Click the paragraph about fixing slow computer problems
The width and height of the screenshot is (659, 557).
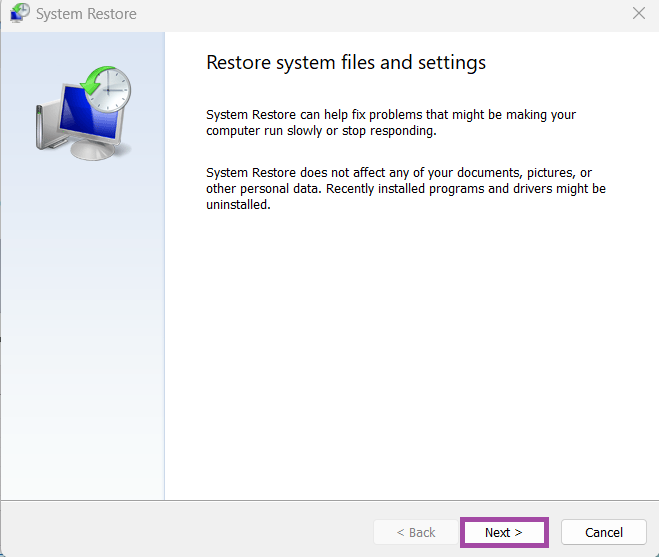pyautogui.click(x=390, y=123)
